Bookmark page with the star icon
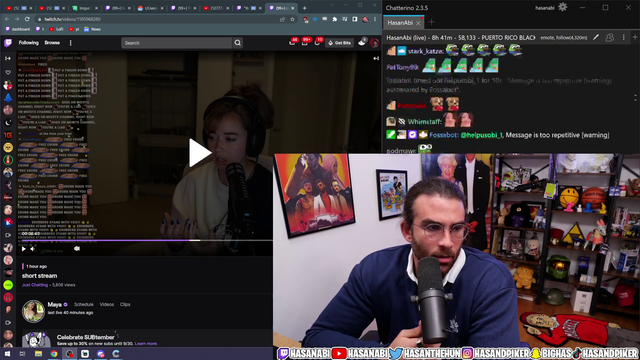 click(292, 19)
